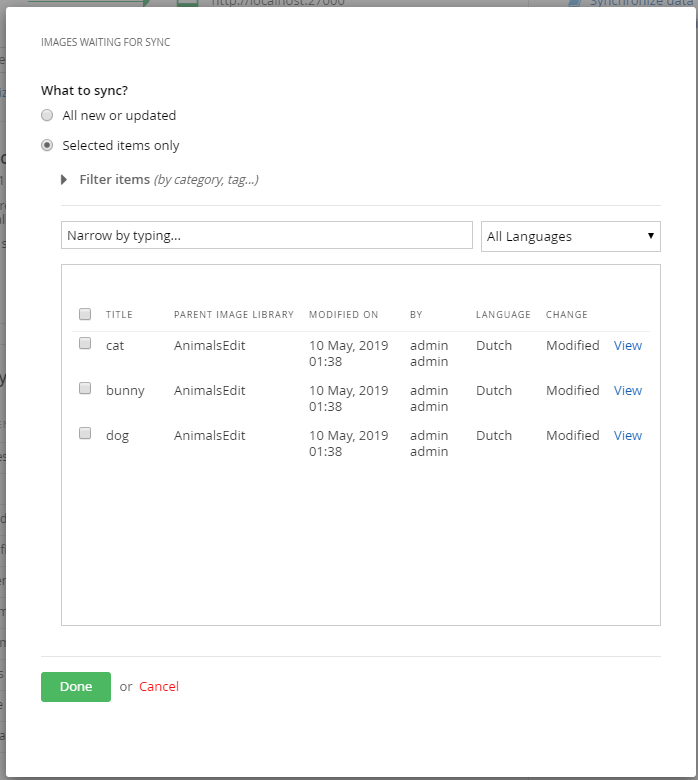698x780 pixels.
Task: Open the View link for dog
Action: click(628, 435)
